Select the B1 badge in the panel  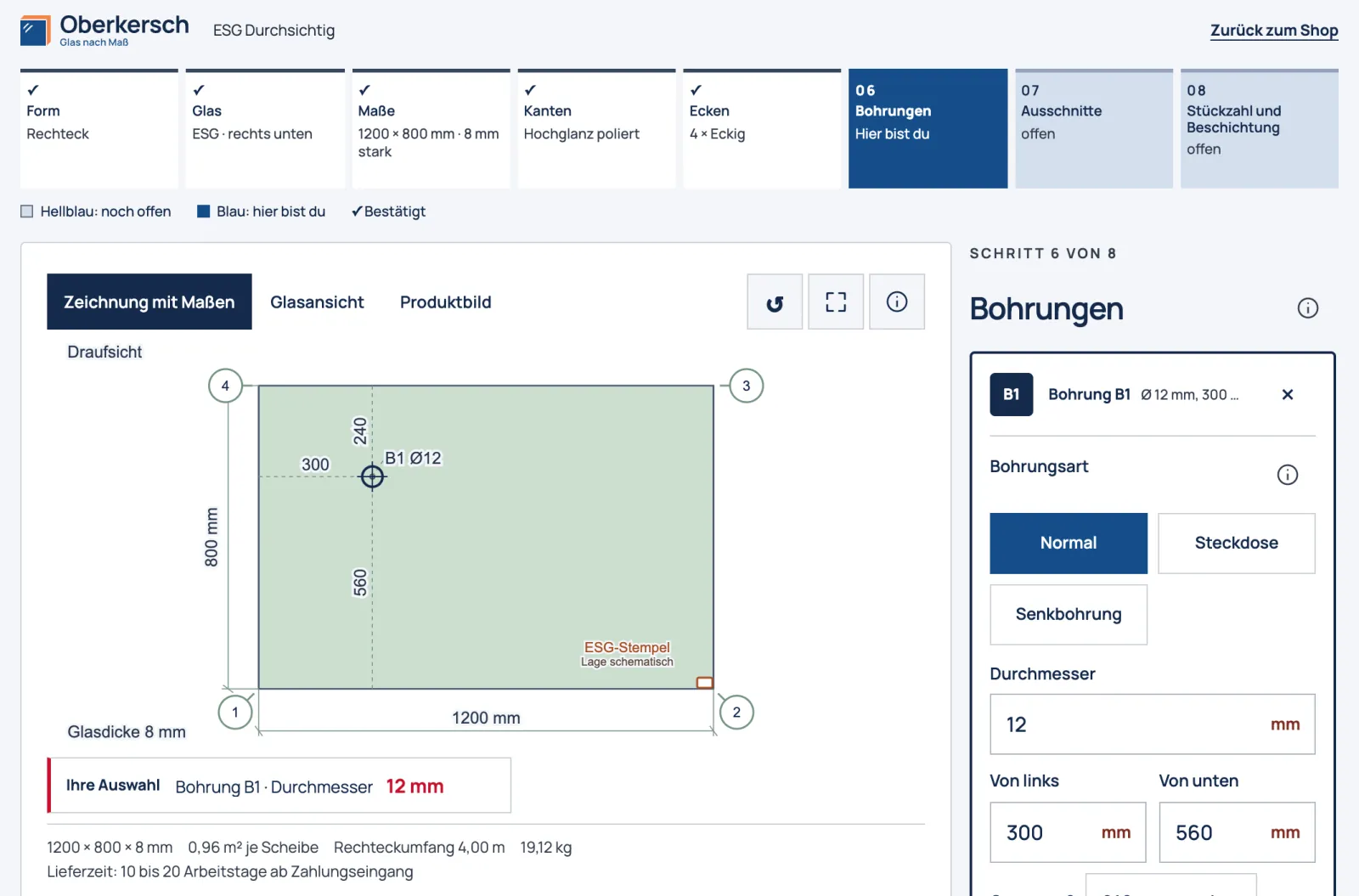coord(1012,394)
